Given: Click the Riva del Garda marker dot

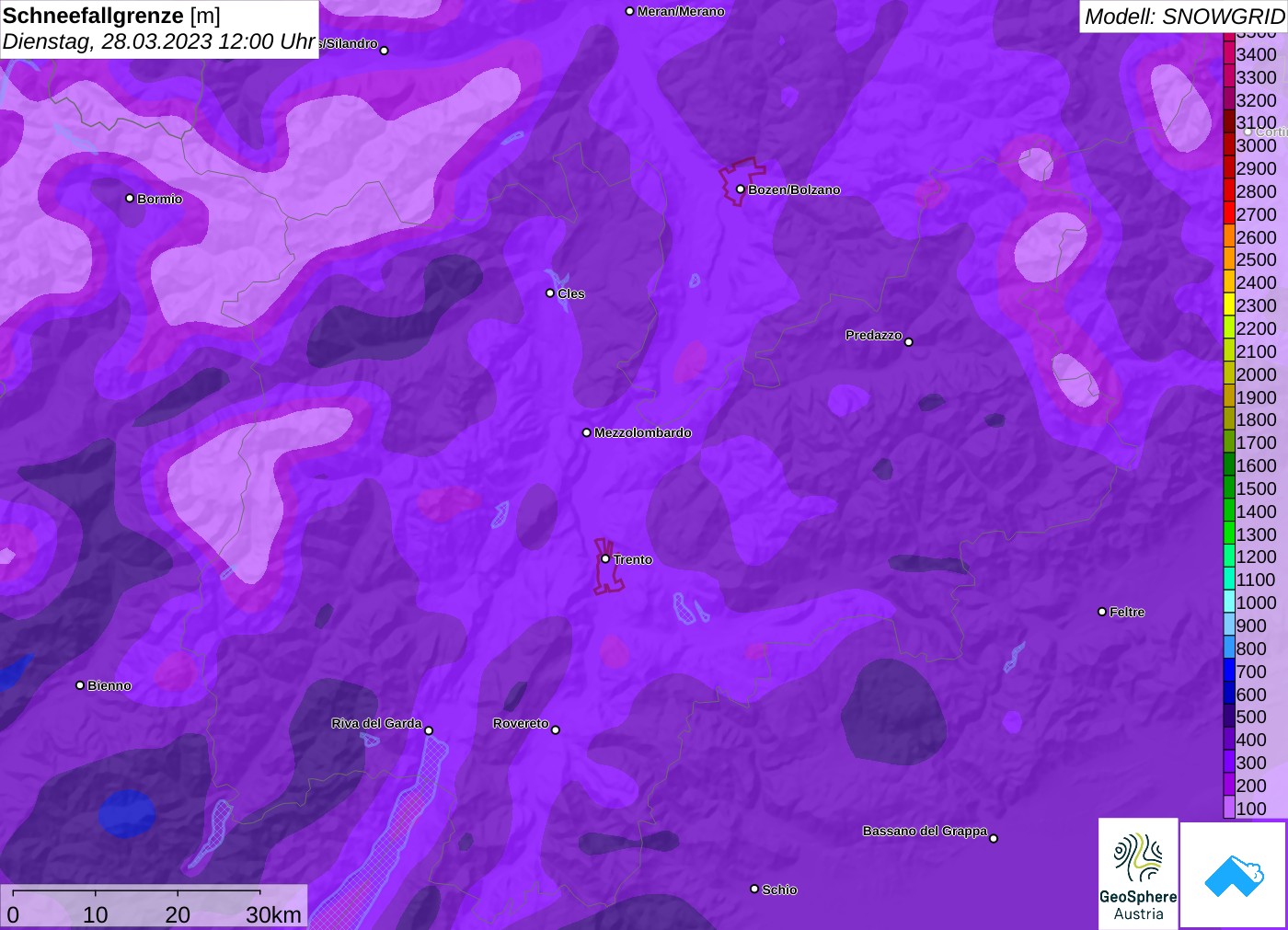Looking at the screenshot, I should pyautogui.click(x=429, y=730).
